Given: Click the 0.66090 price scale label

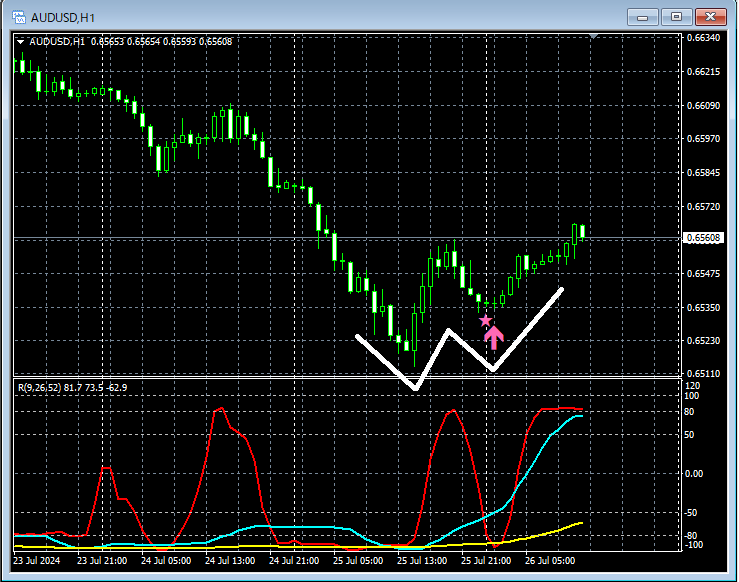Looking at the screenshot, I should [704, 105].
